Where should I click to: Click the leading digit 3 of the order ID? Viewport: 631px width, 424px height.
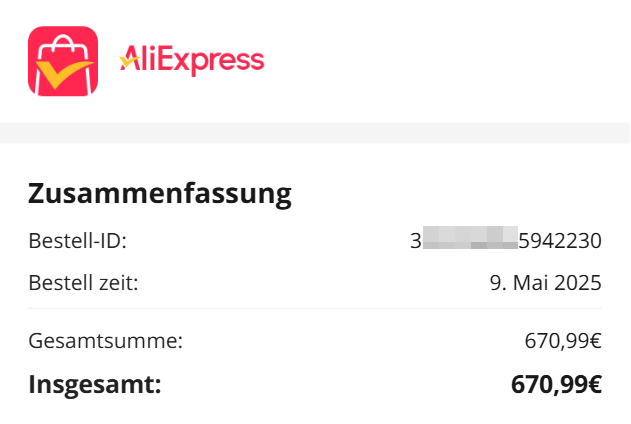click(415, 241)
